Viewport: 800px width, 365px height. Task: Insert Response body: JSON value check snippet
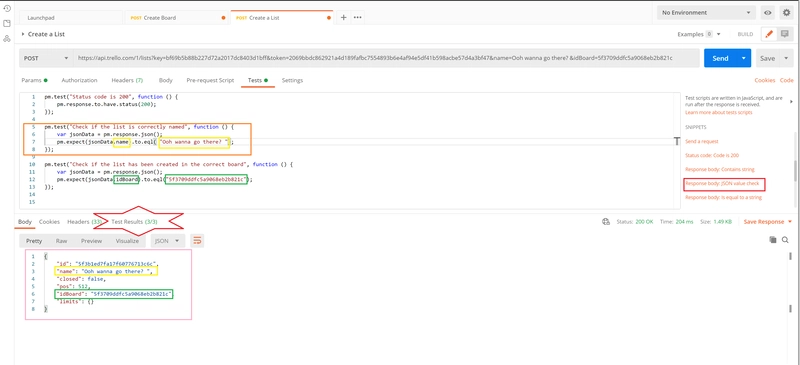(723, 183)
